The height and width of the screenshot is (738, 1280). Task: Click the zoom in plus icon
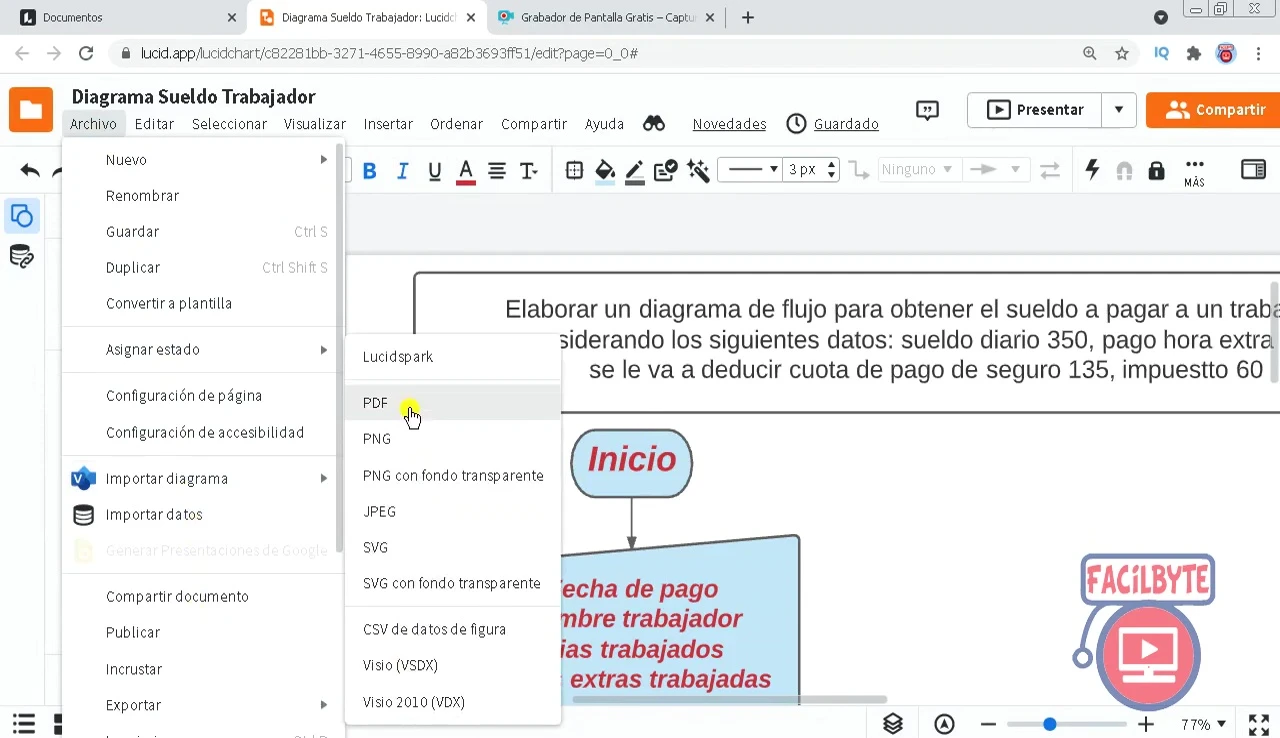click(1146, 724)
